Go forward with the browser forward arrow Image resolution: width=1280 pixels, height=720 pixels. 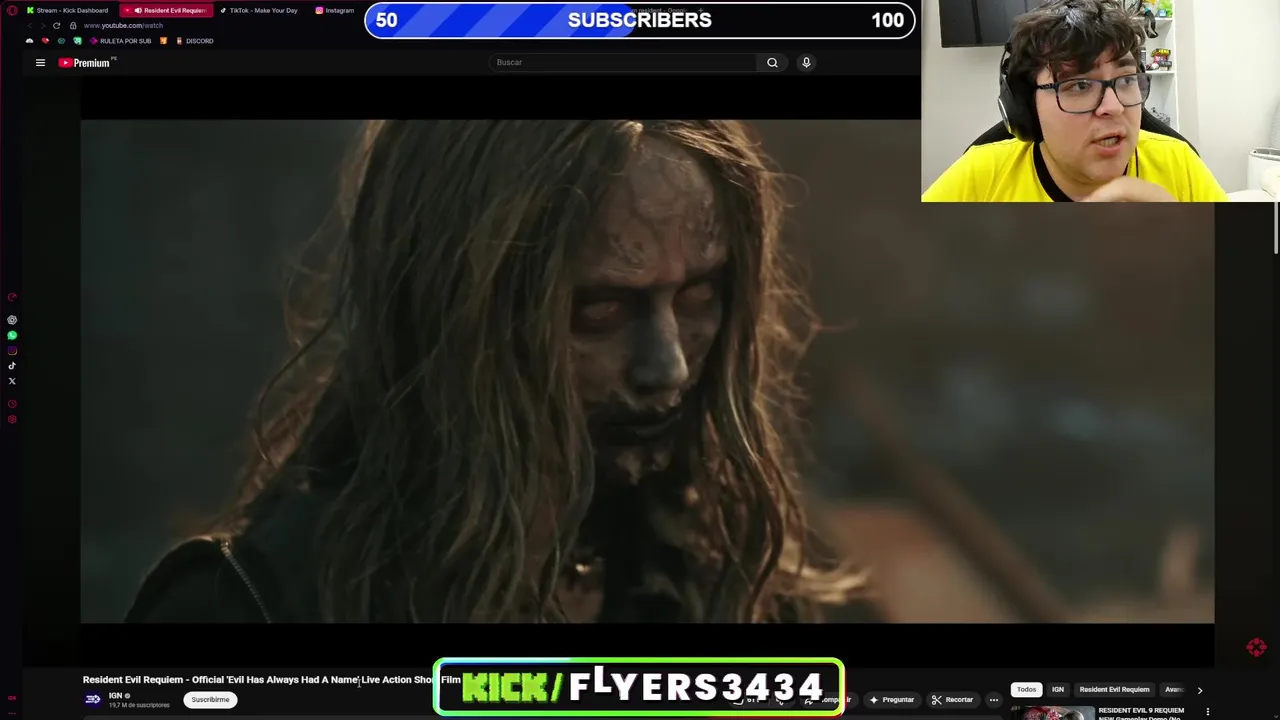(x=43, y=25)
